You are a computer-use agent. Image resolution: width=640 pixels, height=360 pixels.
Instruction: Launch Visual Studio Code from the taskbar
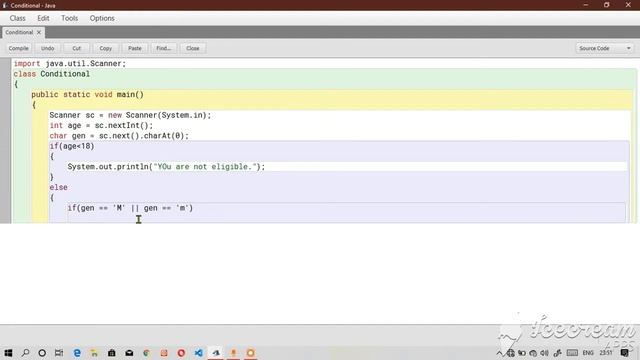pos(198,353)
